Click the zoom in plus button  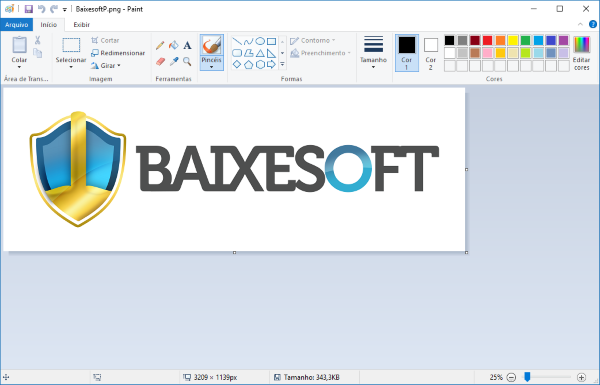581,377
